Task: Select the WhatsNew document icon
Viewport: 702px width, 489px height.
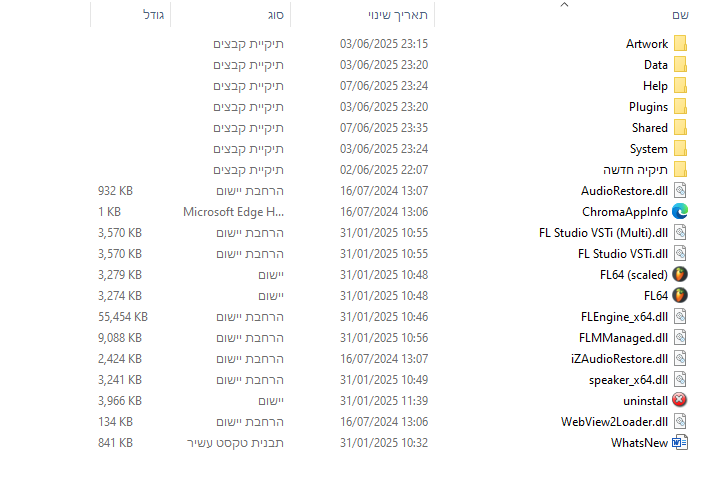Action: coord(680,442)
